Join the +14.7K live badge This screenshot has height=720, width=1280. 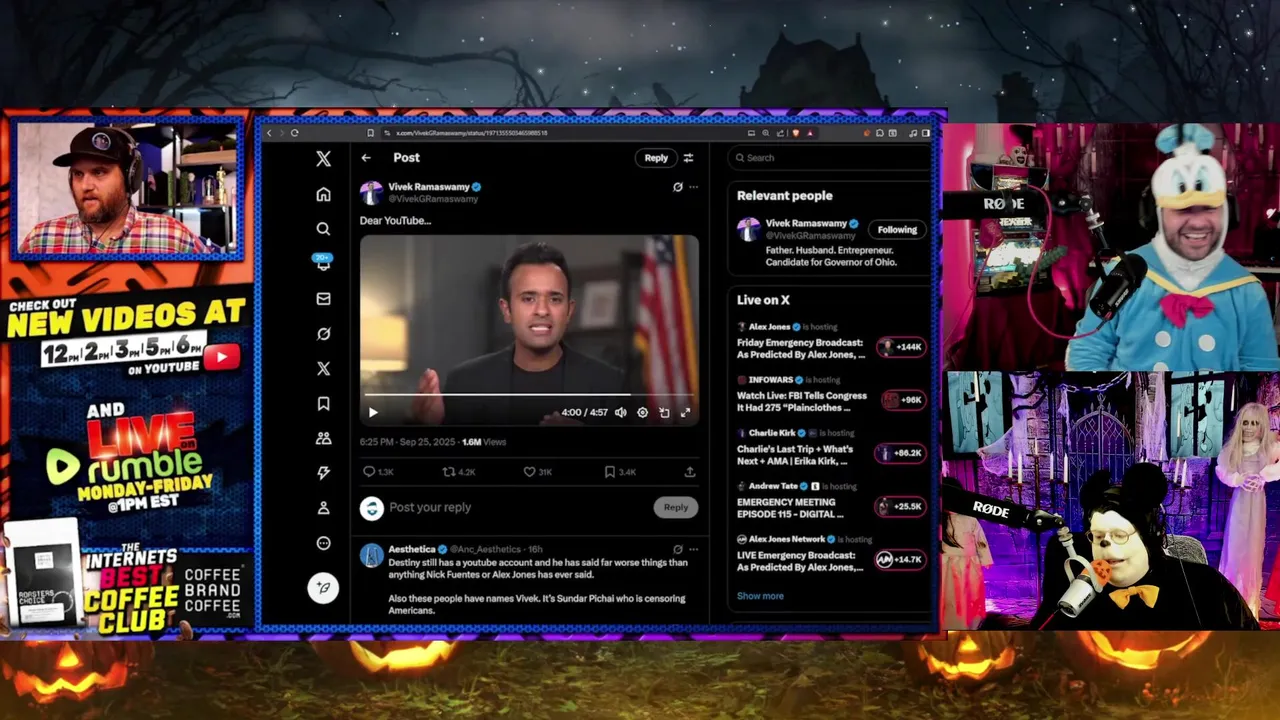point(900,560)
